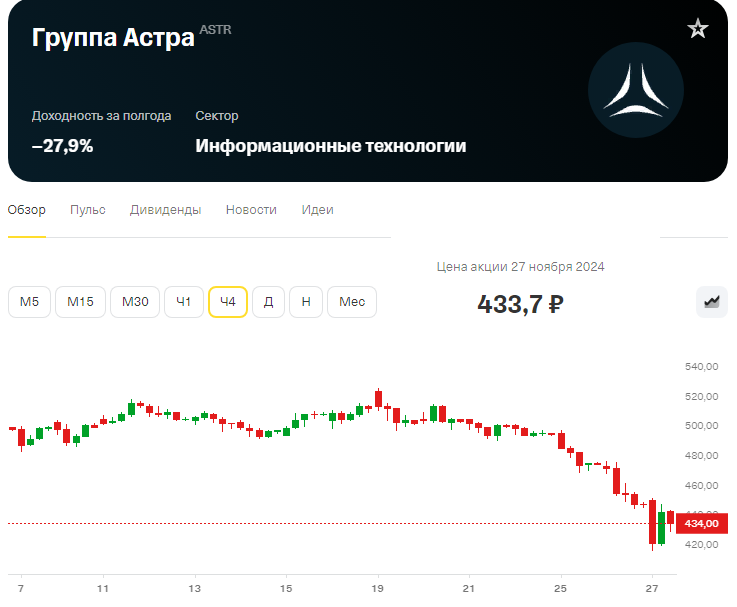Click the 480,00 price axis label
Image resolution: width=737 pixels, height=607 pixels.
702,456
